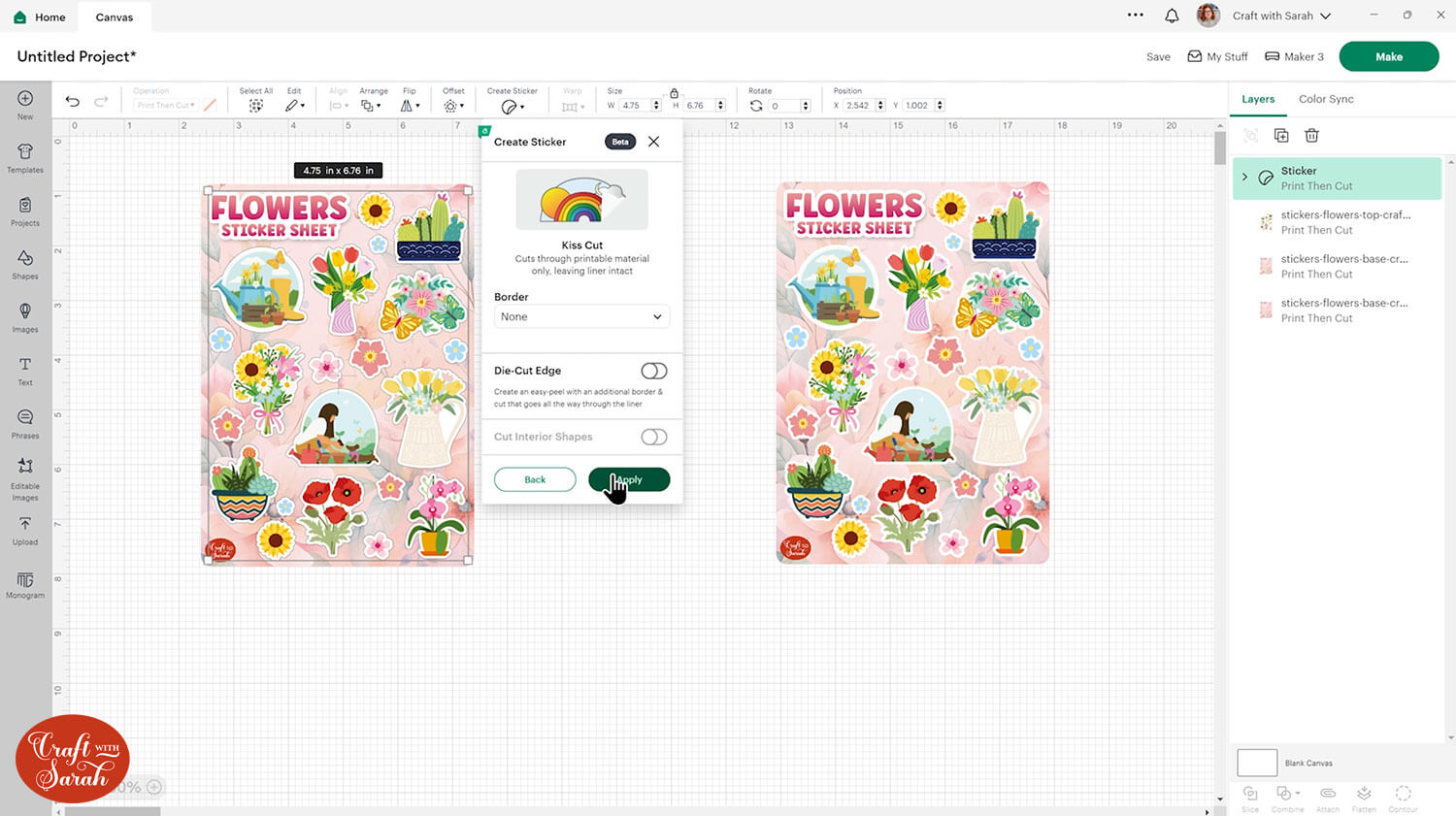The image size is (1456, 816).
Task: Click the Apply button in Create Sticker
Action: click(x=629, y=479)
